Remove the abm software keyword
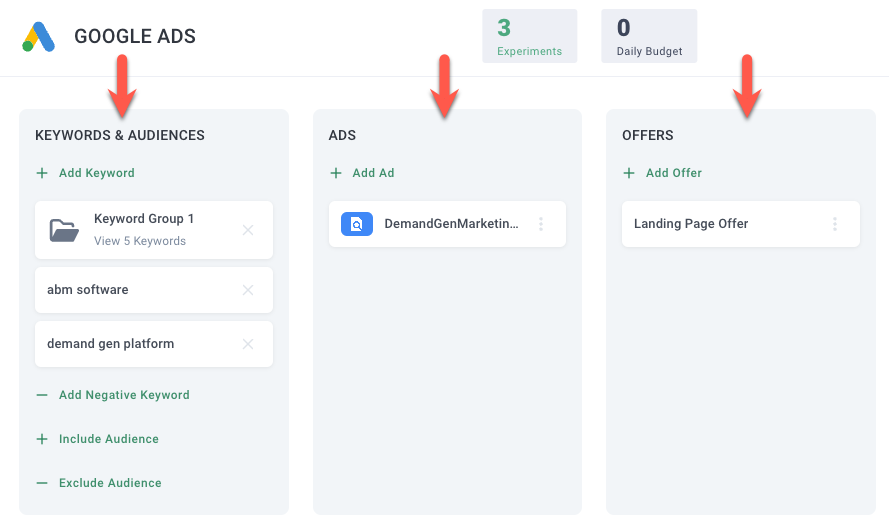The width and height of the screenshot is (889, 530). pos(248,290)
